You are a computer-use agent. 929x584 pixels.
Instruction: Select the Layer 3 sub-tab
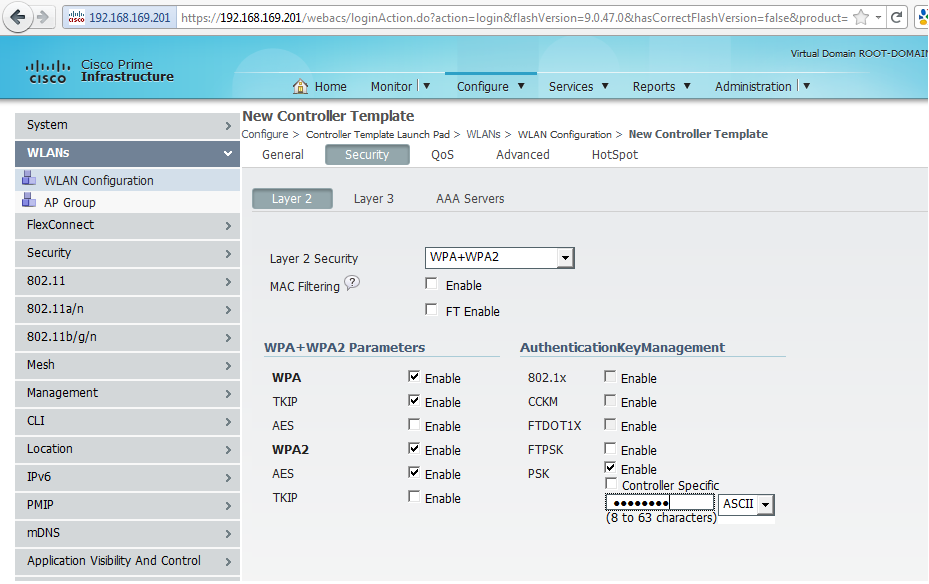click(373, 198)
